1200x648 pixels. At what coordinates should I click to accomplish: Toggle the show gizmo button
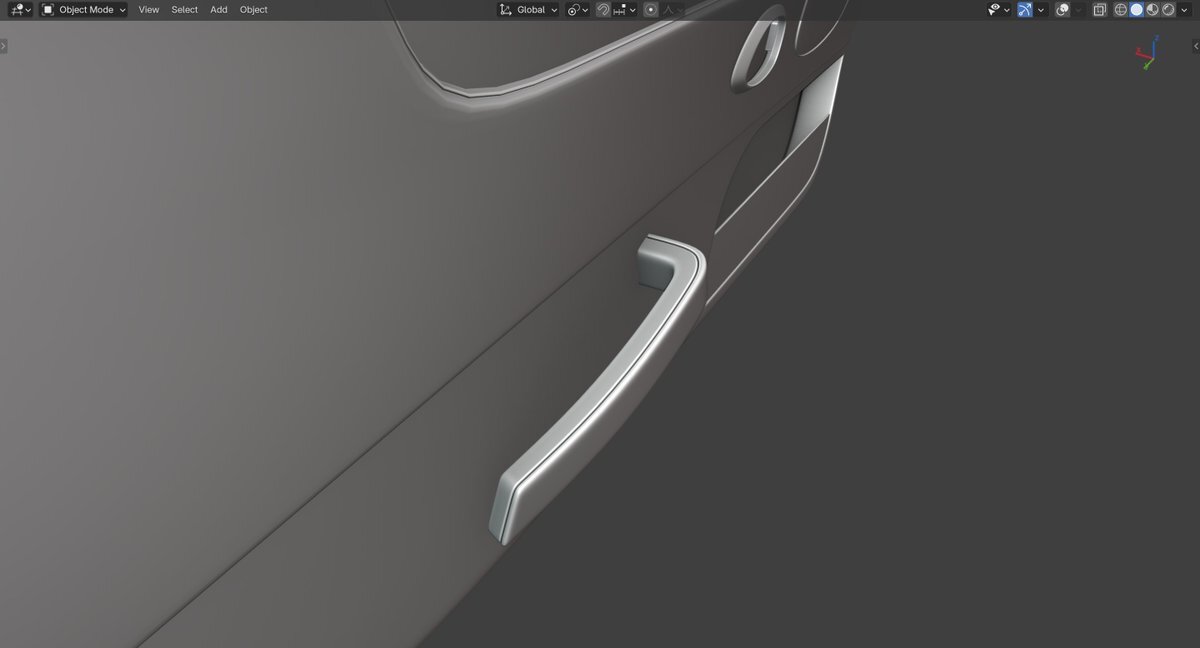click(x=1025, y=10)
